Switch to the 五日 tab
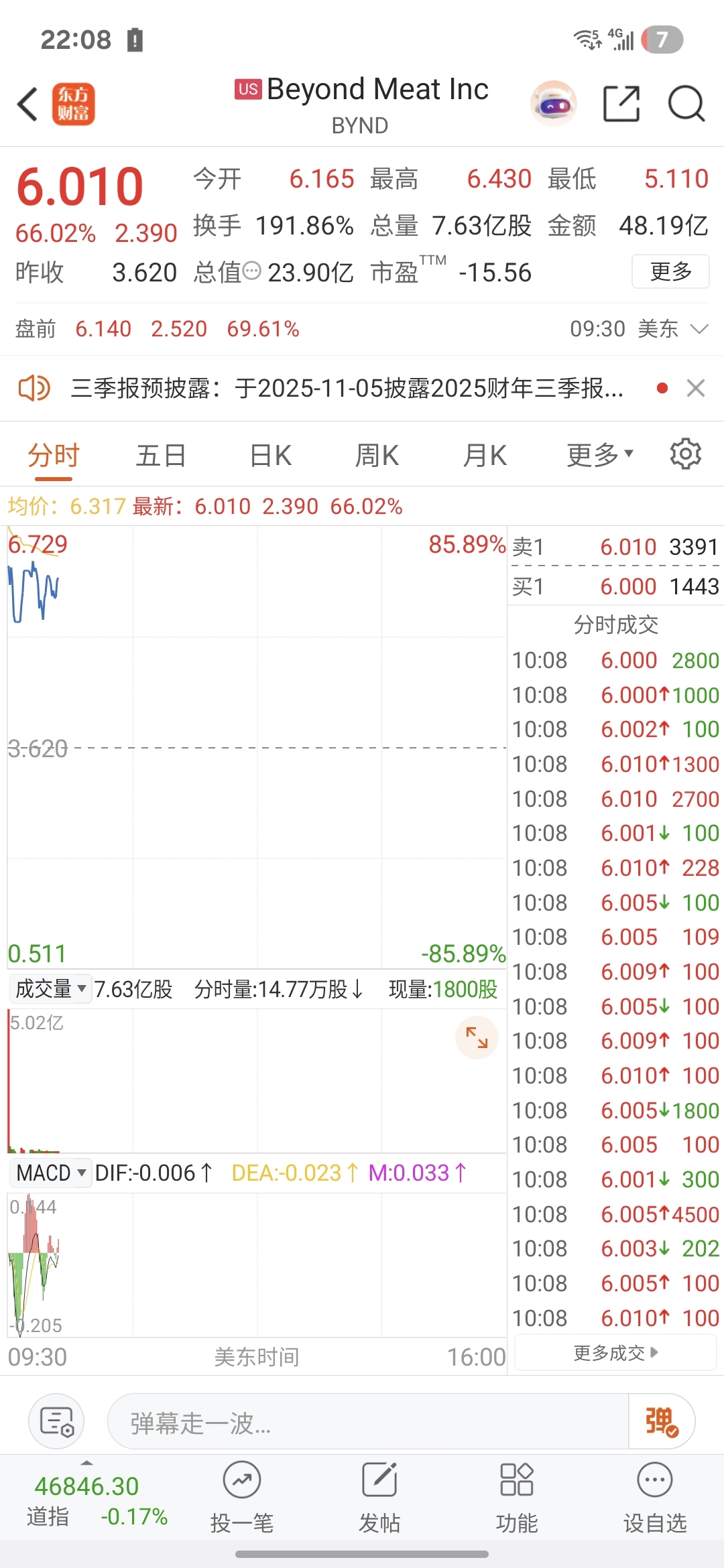This screenshot has height=1568, width=724. 161,456
